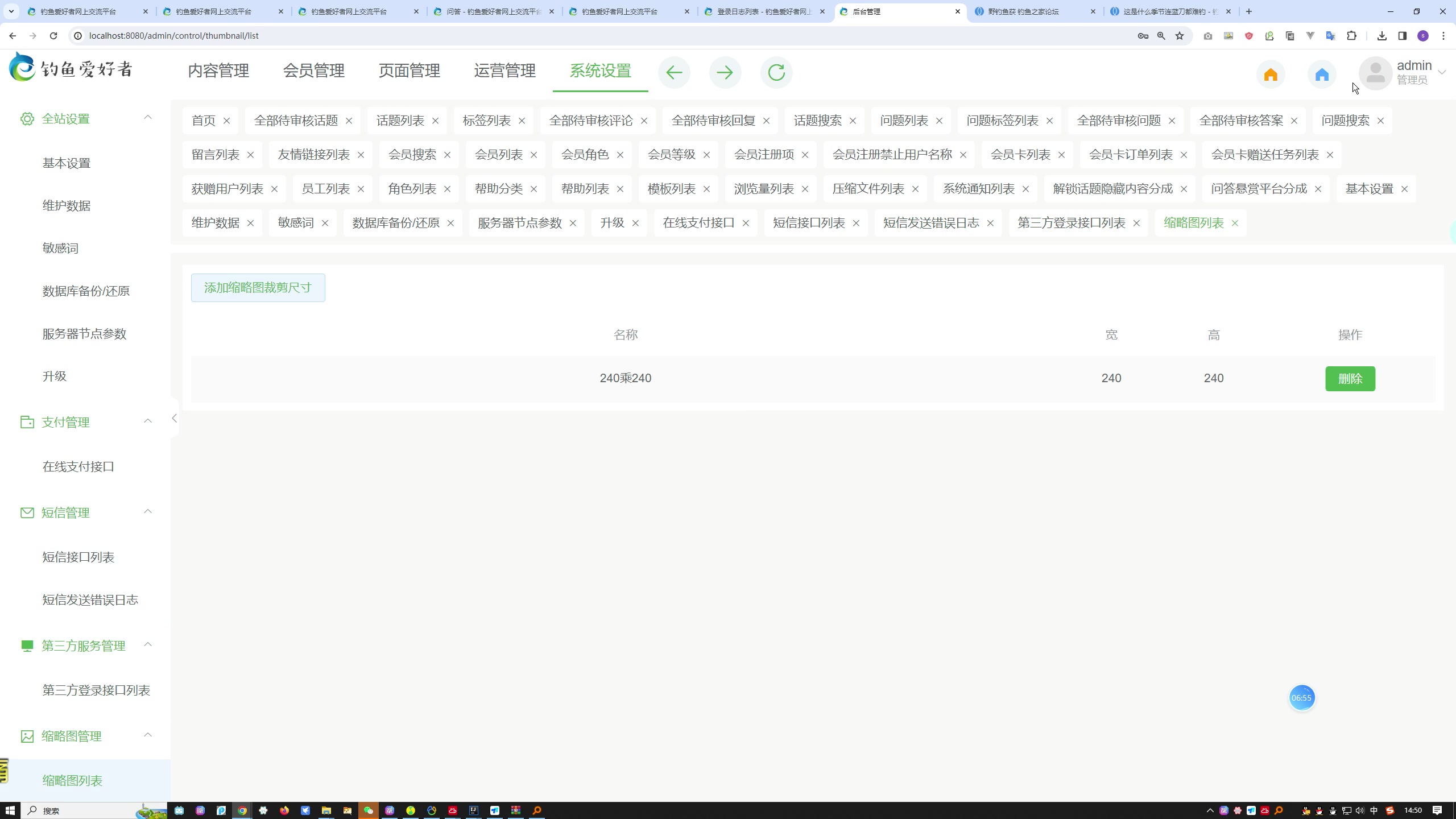Open the 页面管理 top menu
Screen dimensions: 1456x819
pos(409,71)
